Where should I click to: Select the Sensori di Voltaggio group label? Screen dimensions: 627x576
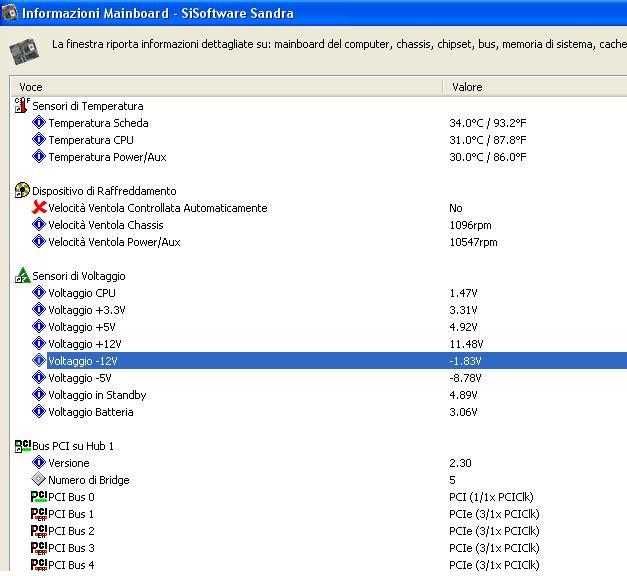click(x=79, y=276)
